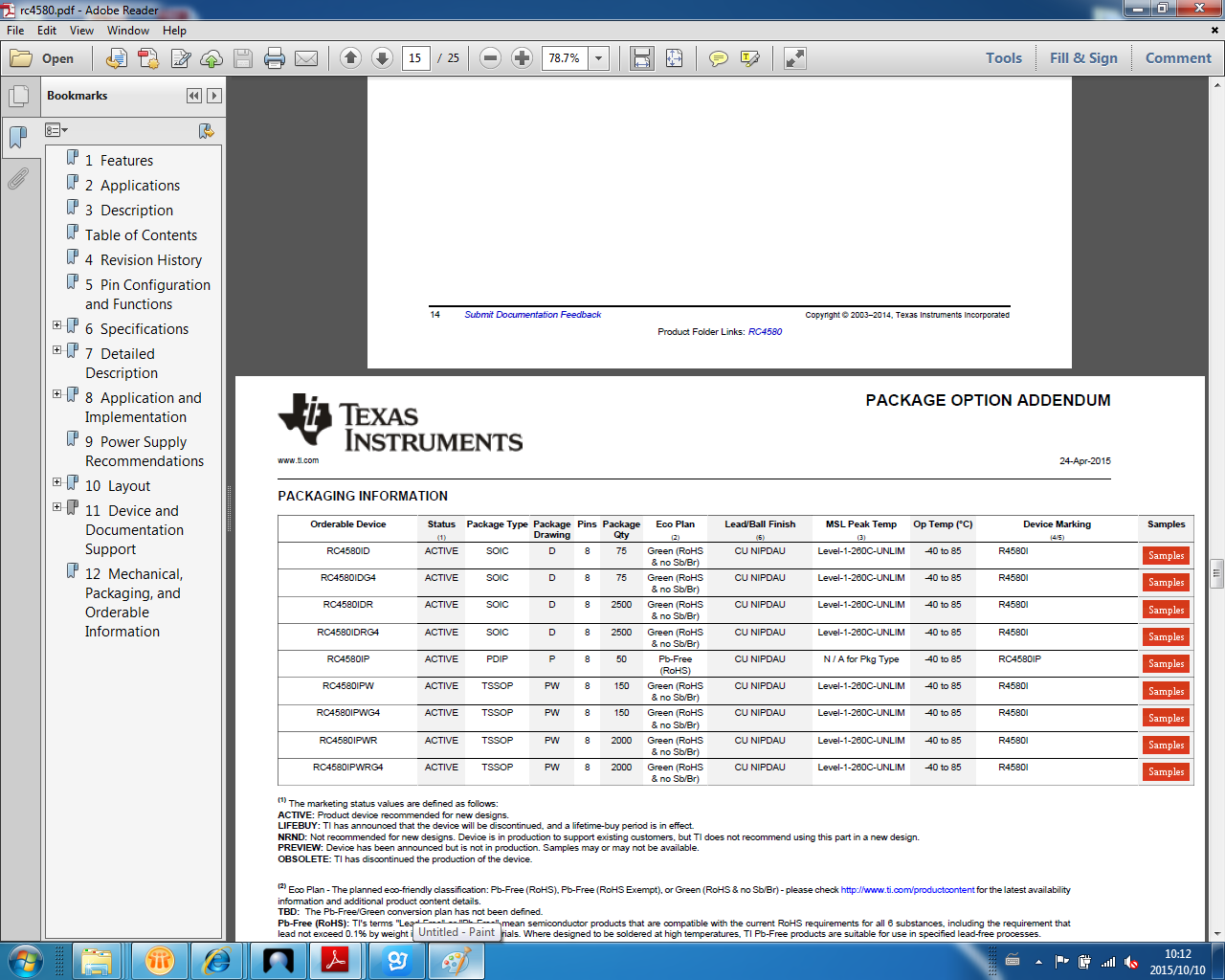
Task: Collapse the Bookmarks navigation pane
Action: point(194,96)
